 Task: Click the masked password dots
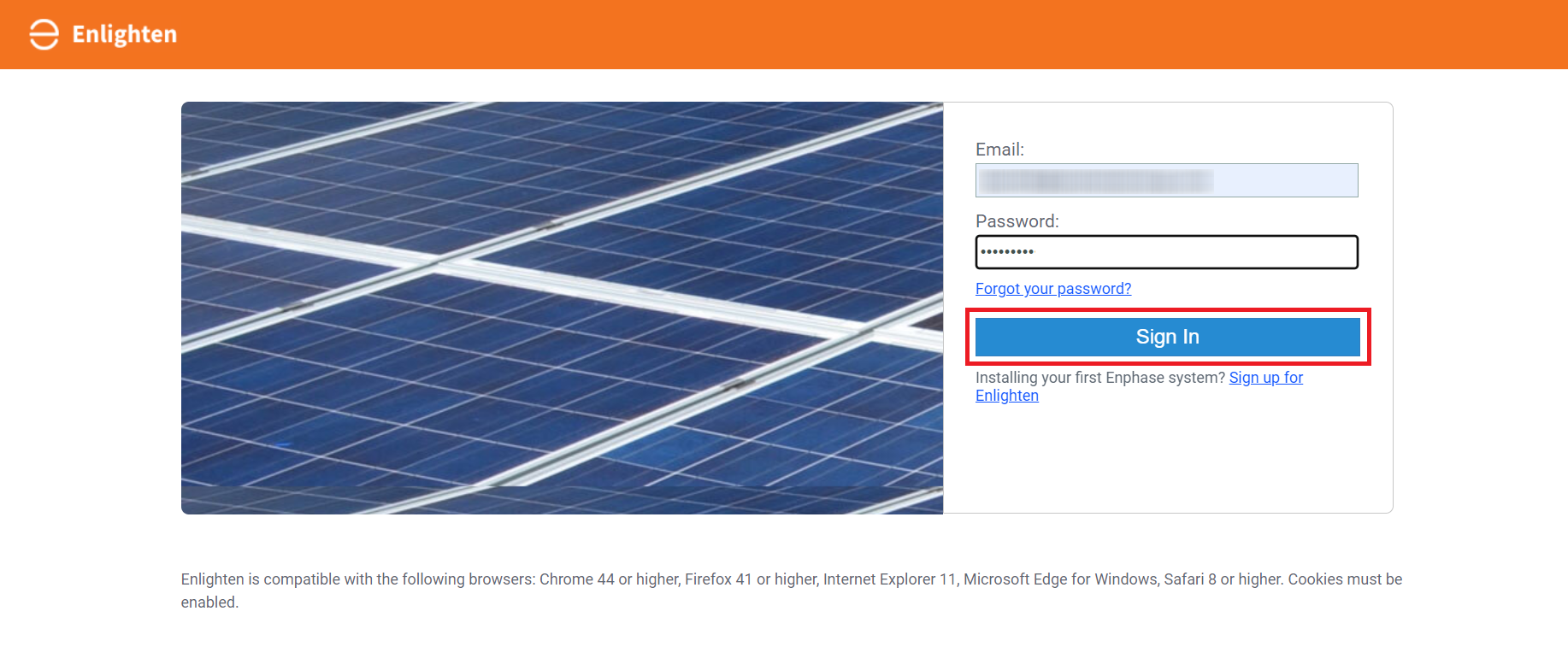(1007, 252)
